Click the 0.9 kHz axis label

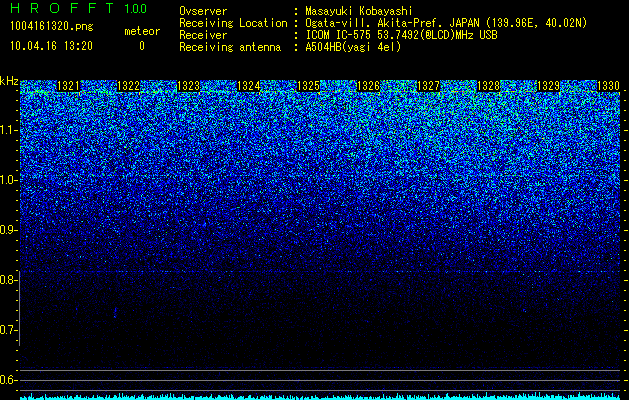click(8, 230)
